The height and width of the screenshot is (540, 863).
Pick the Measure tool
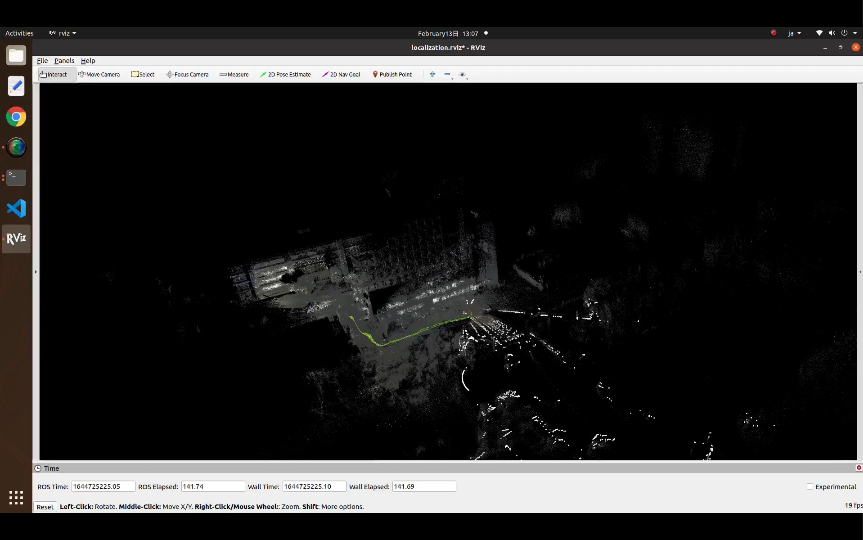(234, 74)
